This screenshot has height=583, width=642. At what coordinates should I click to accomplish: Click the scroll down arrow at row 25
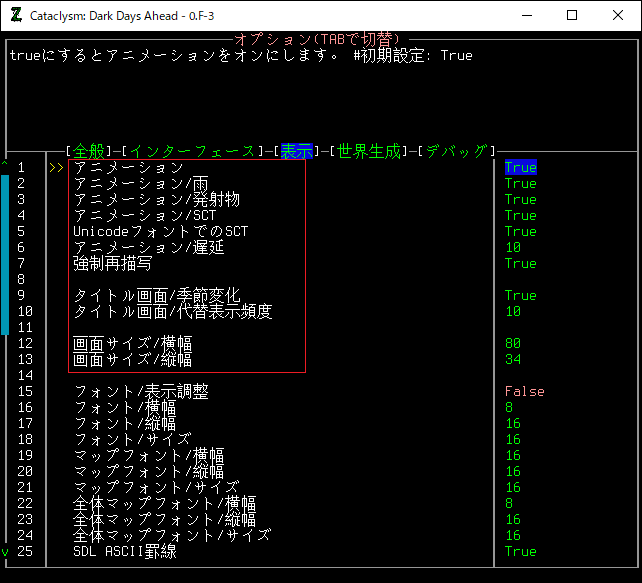pyautogui.click(x=5, y=552)
